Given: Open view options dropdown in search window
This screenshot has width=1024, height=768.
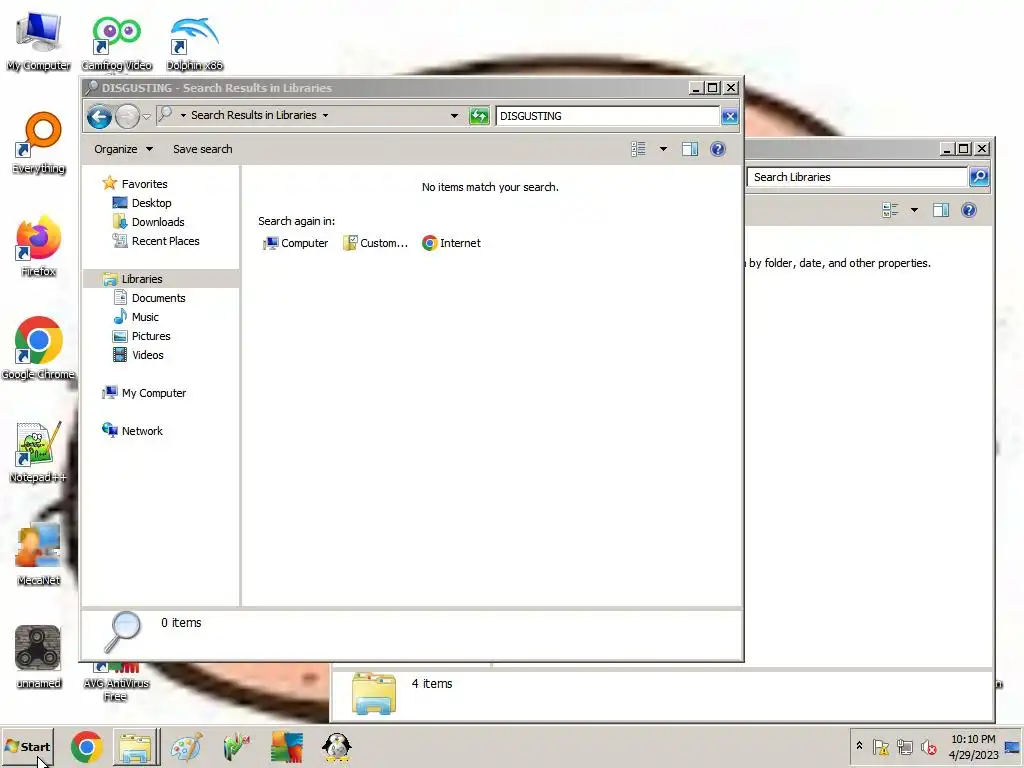Looking at the screenshot, I should coord(663,149).
